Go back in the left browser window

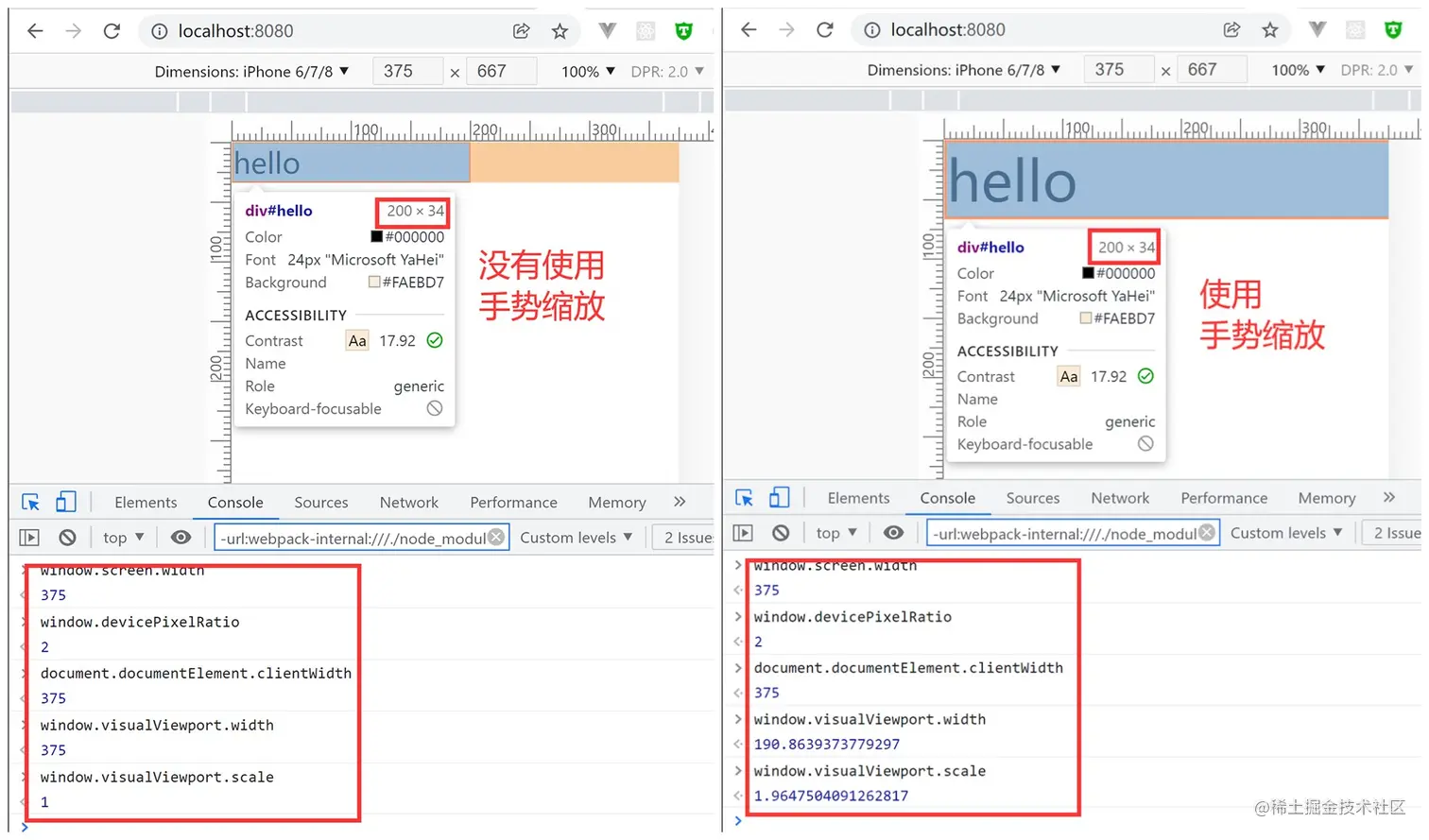[x=35, y=31]
